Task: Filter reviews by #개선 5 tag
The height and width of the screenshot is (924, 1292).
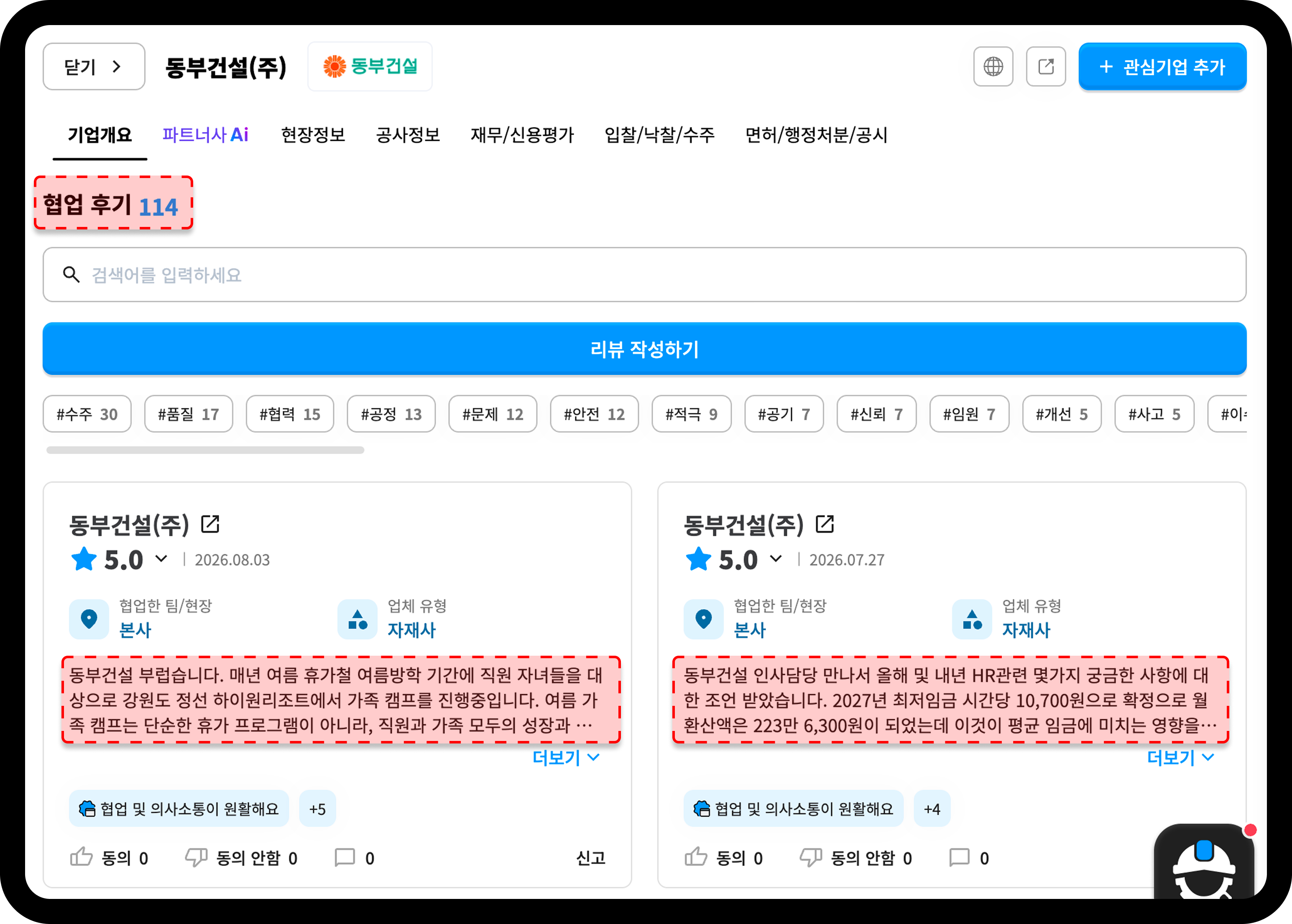Action: pos(1062,414)
